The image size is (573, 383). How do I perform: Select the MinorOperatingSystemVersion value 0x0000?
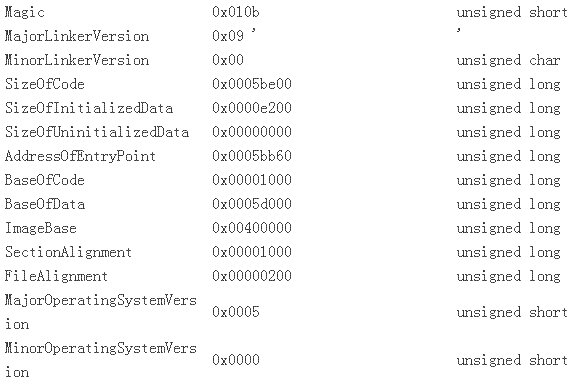point(236,360)
